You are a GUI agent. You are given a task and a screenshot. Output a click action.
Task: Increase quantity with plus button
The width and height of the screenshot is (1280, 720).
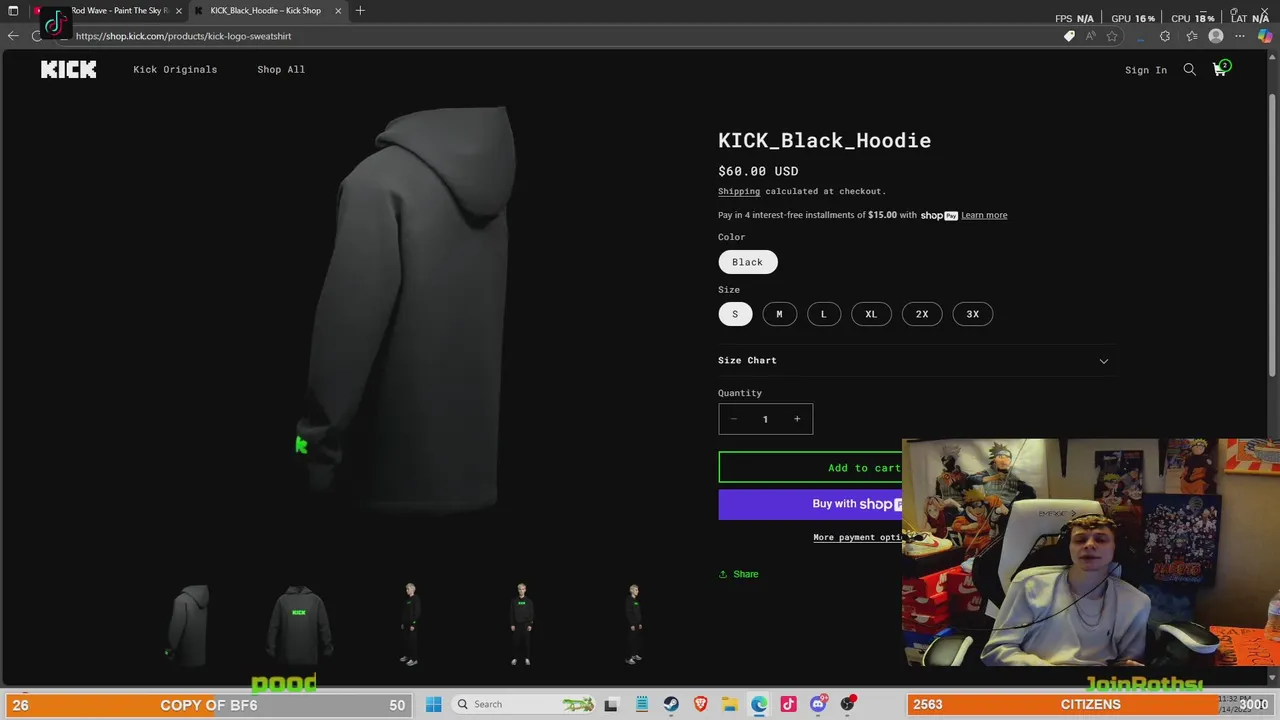tap(797, 419)
